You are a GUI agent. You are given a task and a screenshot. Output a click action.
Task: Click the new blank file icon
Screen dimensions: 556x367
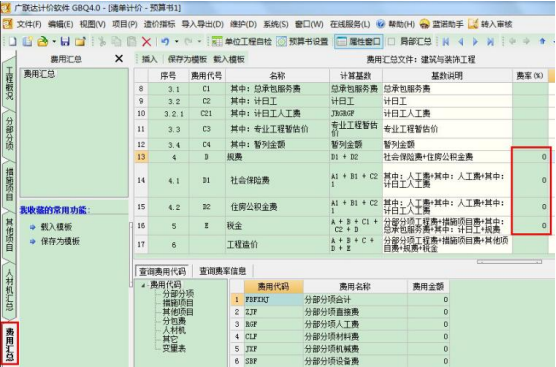(x=13, y=41)
